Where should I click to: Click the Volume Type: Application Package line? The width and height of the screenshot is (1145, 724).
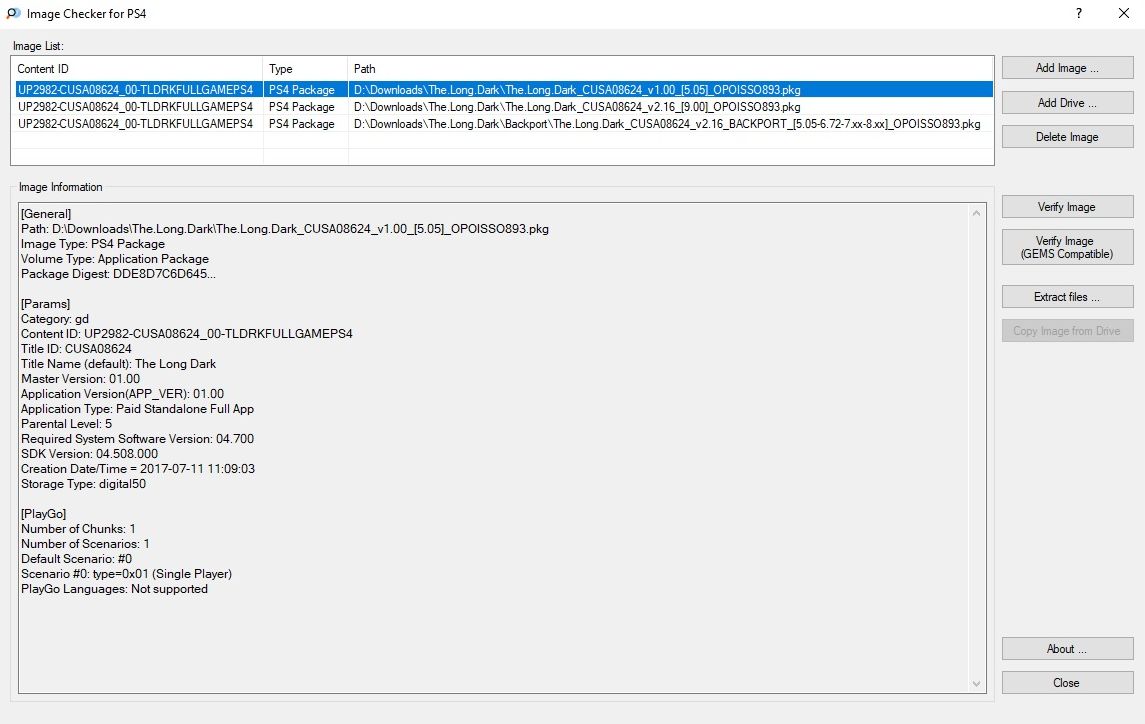pos(115,259)
